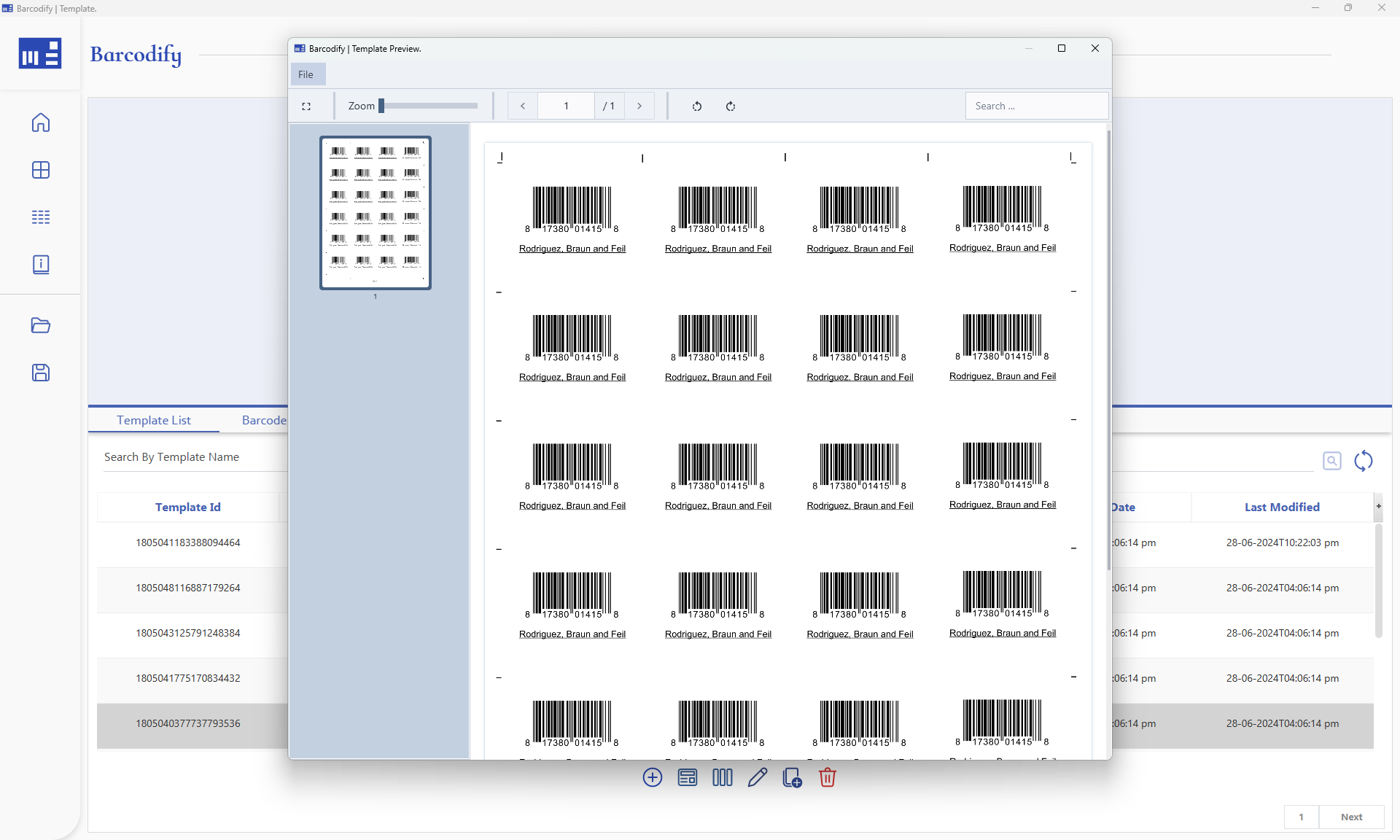
Task: Rotate the preview page counter-clockwise
Action: 696,106
